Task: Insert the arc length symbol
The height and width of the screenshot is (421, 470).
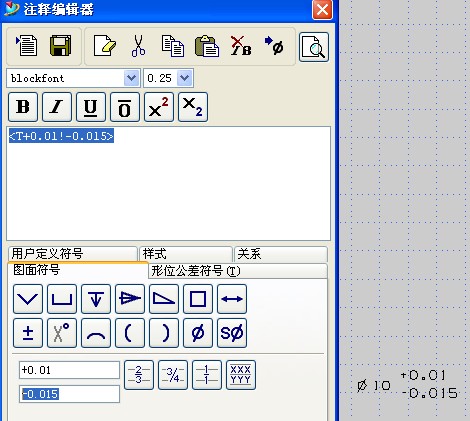Action: pos(96,333)
